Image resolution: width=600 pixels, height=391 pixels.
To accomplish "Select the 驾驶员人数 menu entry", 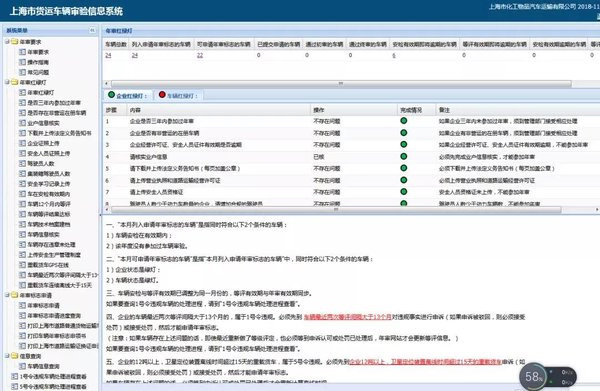I will point(41,163).
